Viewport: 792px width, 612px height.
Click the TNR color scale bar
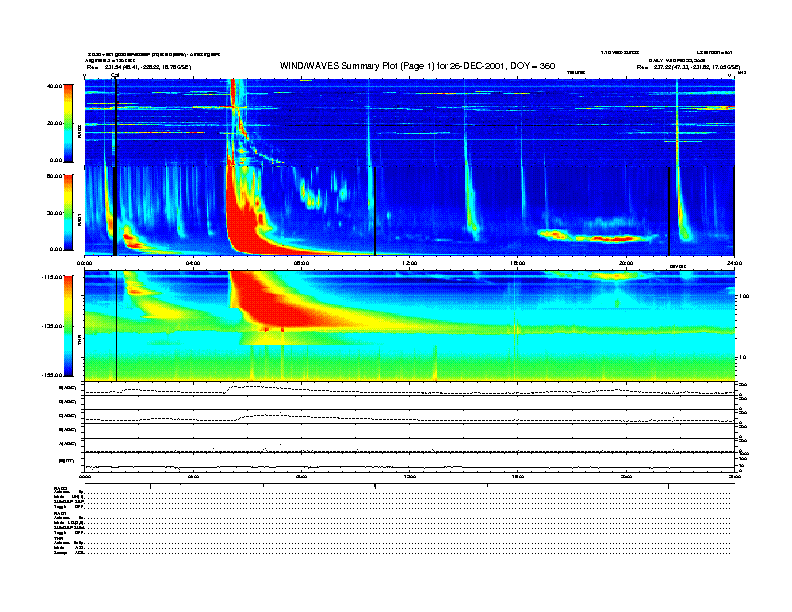68,326
